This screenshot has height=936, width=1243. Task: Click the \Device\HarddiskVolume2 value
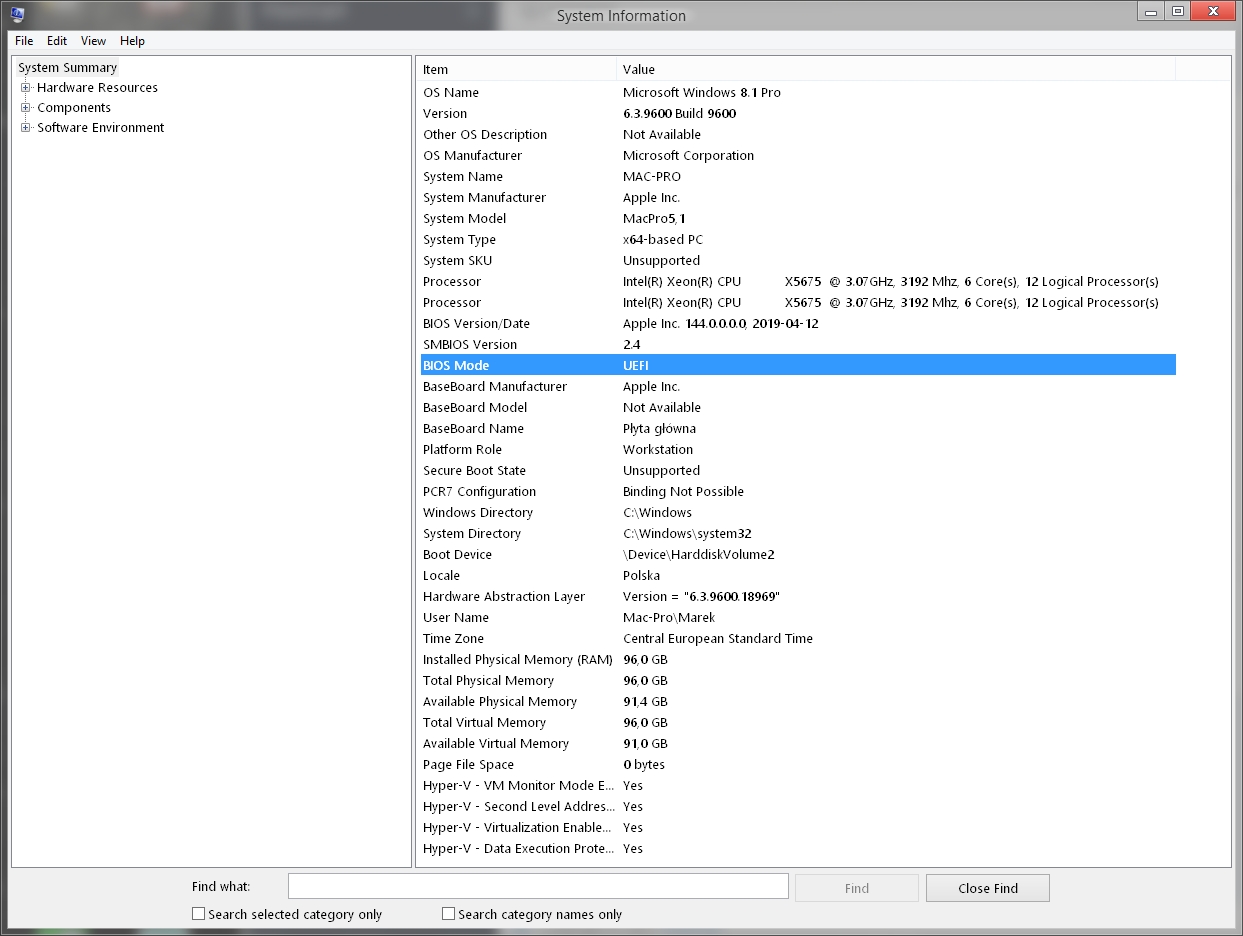pos(699,555)
